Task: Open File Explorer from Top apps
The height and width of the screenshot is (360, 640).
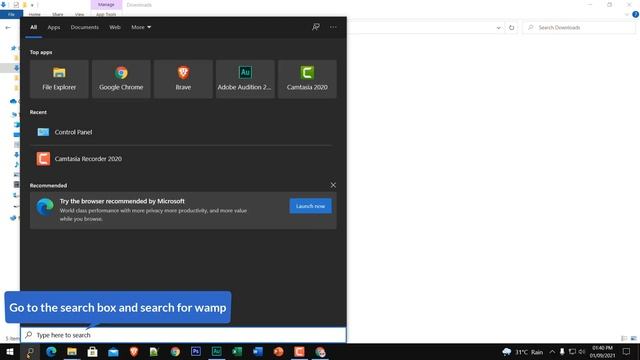Action: (59, 79)
